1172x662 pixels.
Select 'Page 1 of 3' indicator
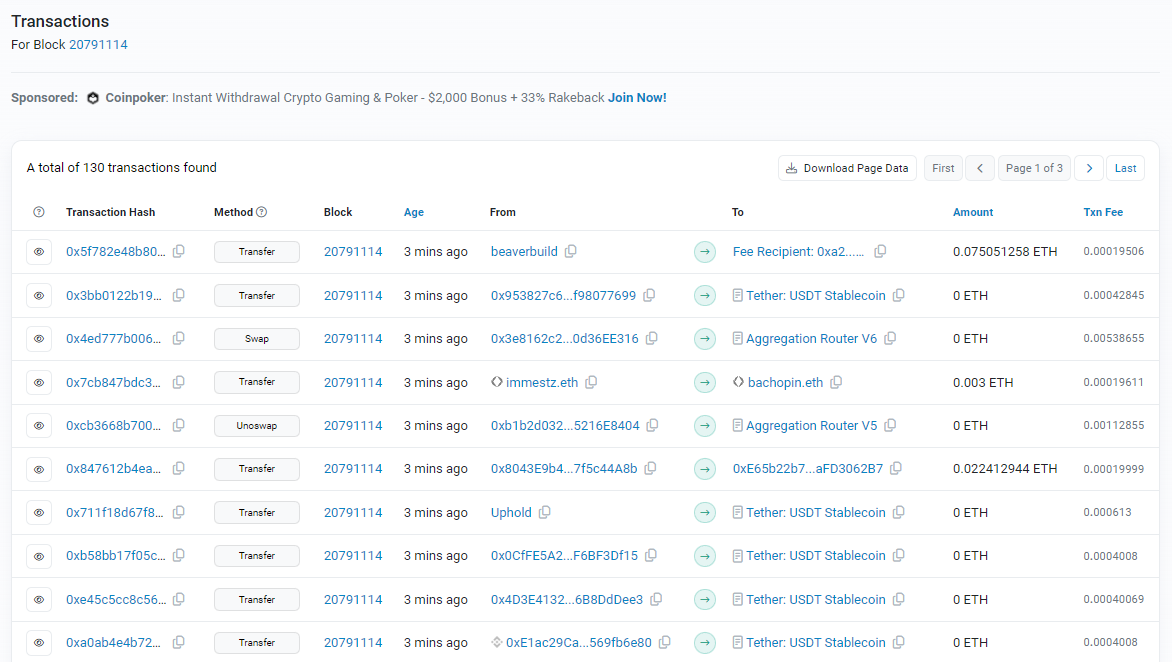[x=1034, y=168]
